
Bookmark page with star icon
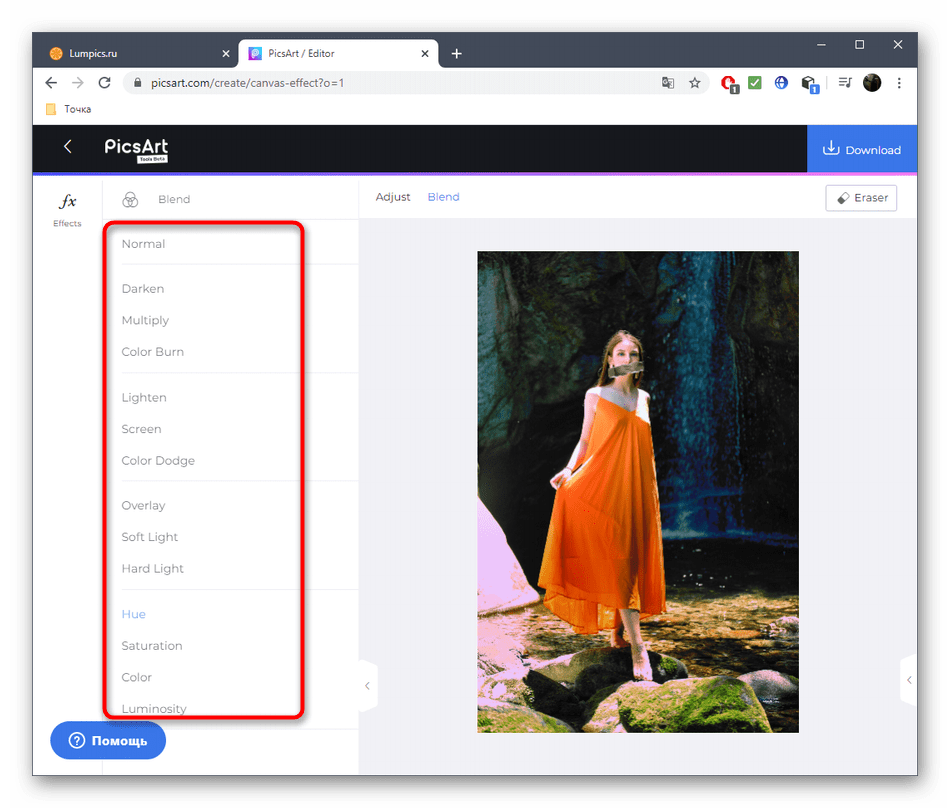(695, 83)
